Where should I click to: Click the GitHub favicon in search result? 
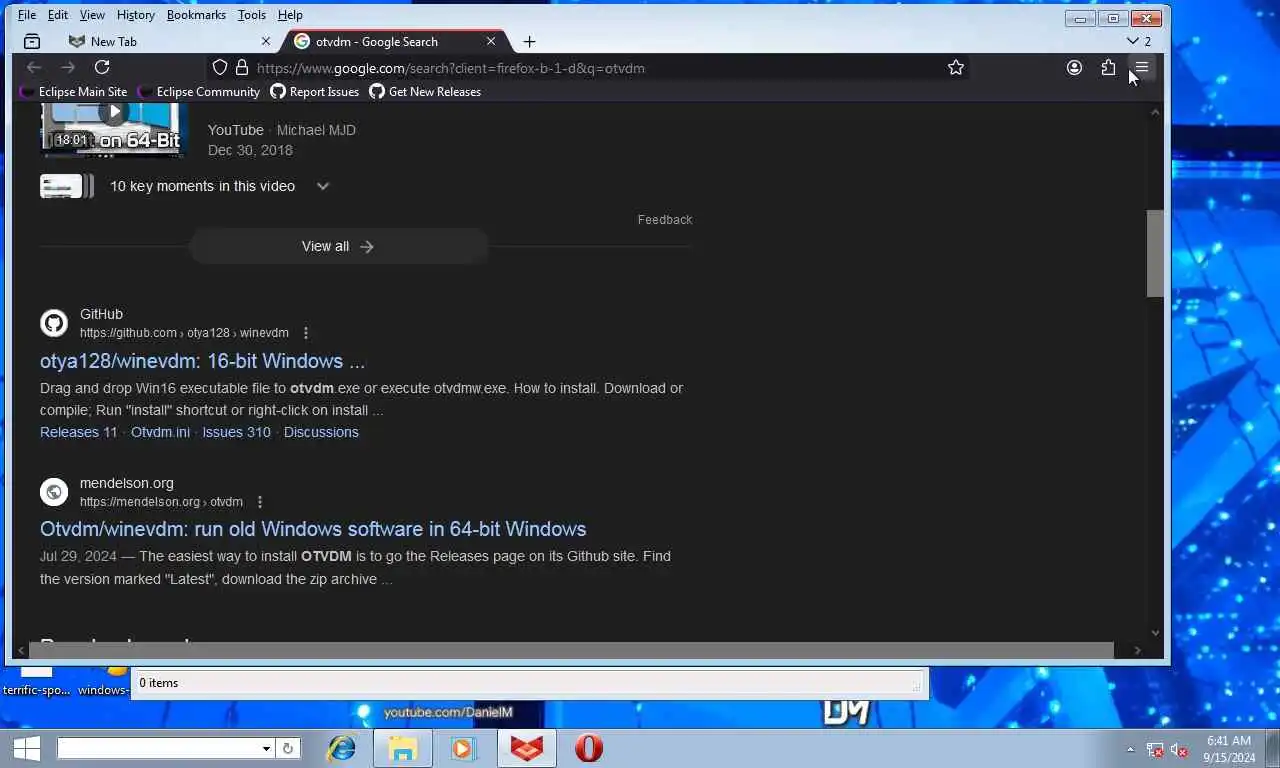point(54,323)
